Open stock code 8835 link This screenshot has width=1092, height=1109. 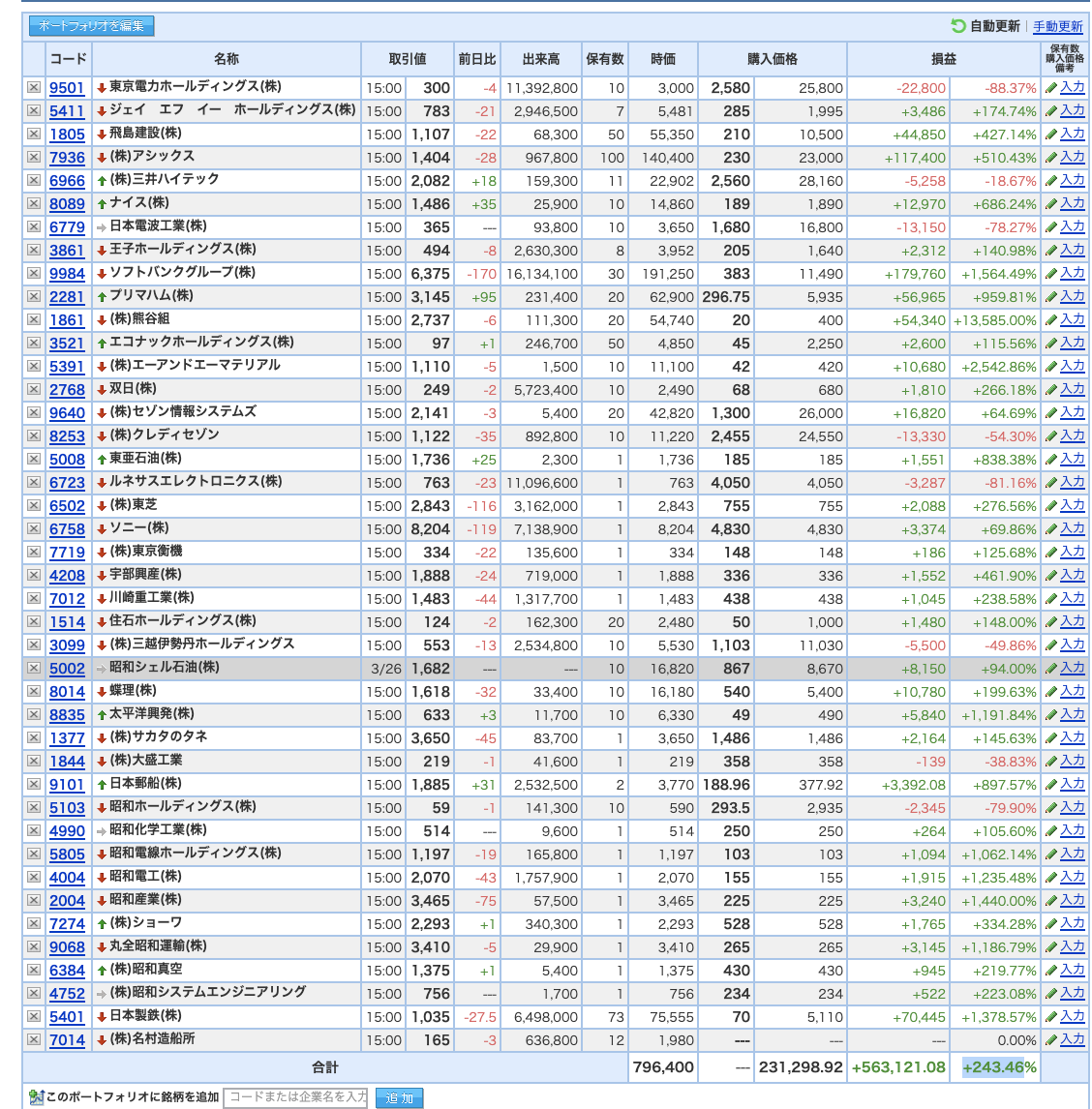point(67,715)
